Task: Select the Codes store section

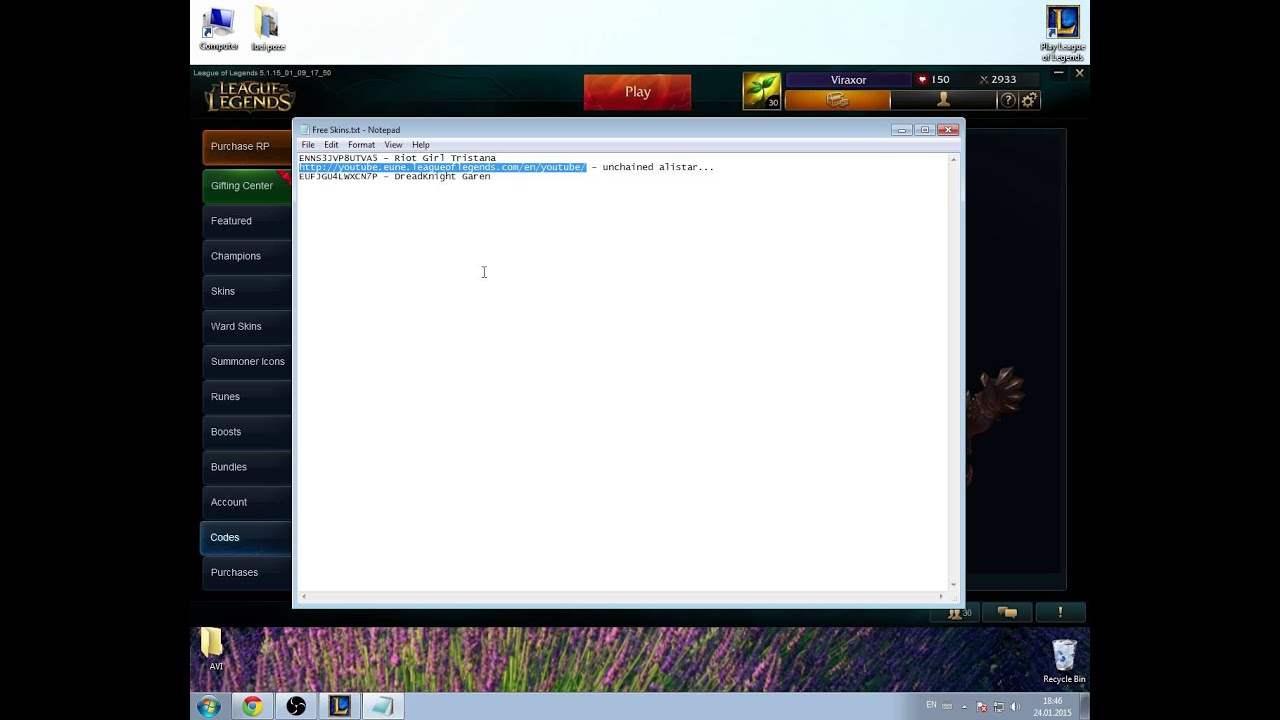Action: coord(246,537)
